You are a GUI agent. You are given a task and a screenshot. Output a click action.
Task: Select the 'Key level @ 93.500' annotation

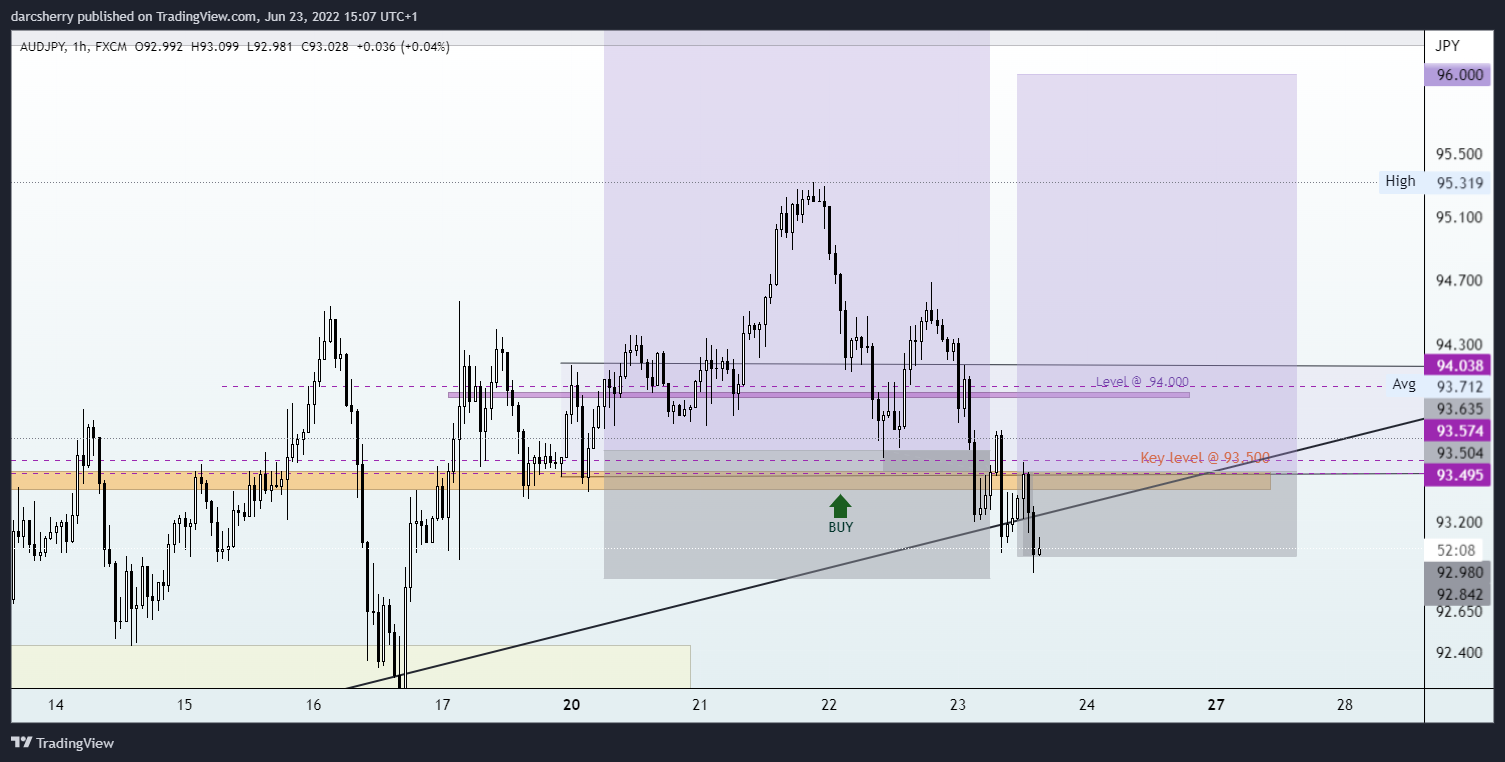point(1205,458)
